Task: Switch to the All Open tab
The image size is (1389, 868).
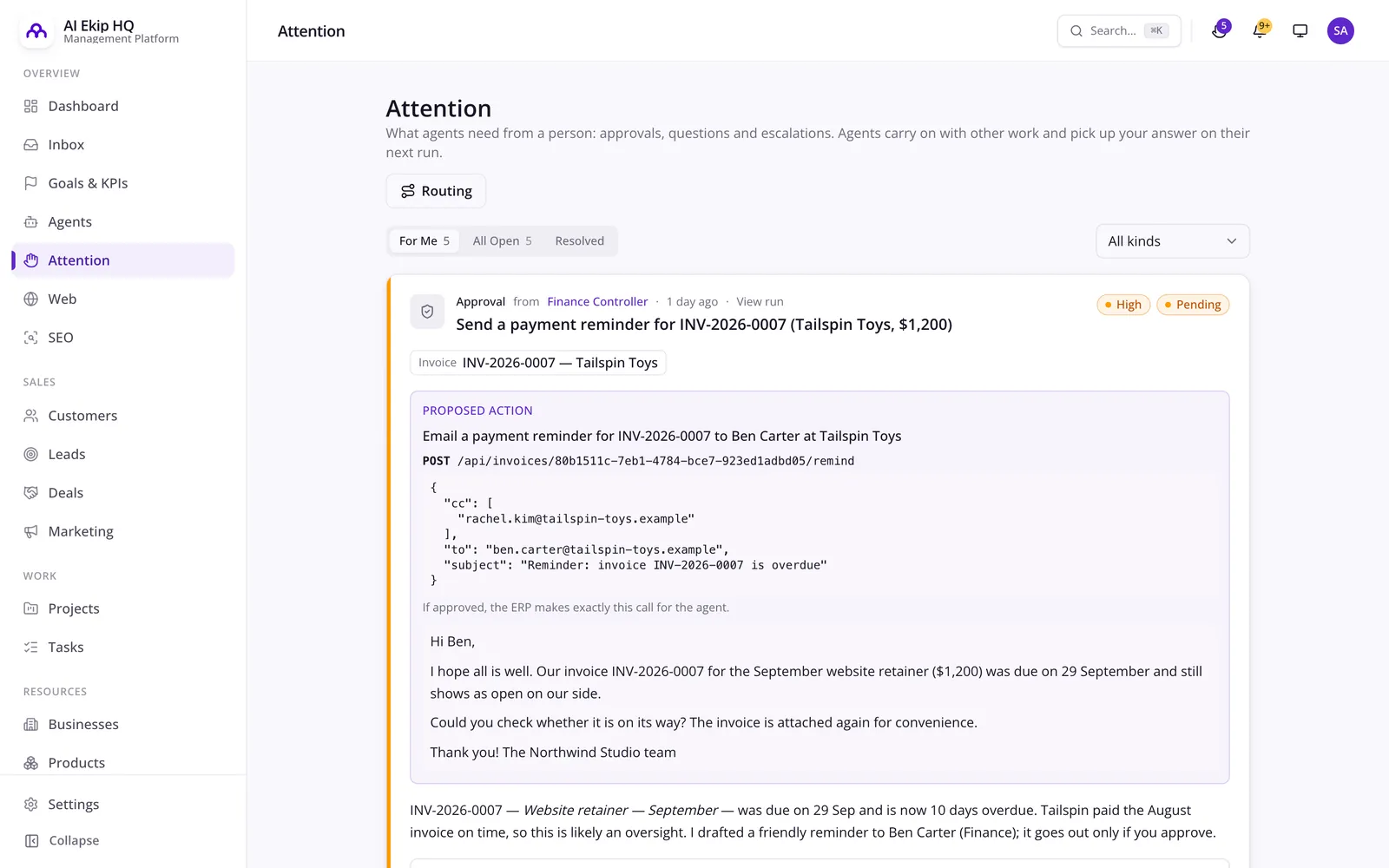Action: click(x=502, y=241)
